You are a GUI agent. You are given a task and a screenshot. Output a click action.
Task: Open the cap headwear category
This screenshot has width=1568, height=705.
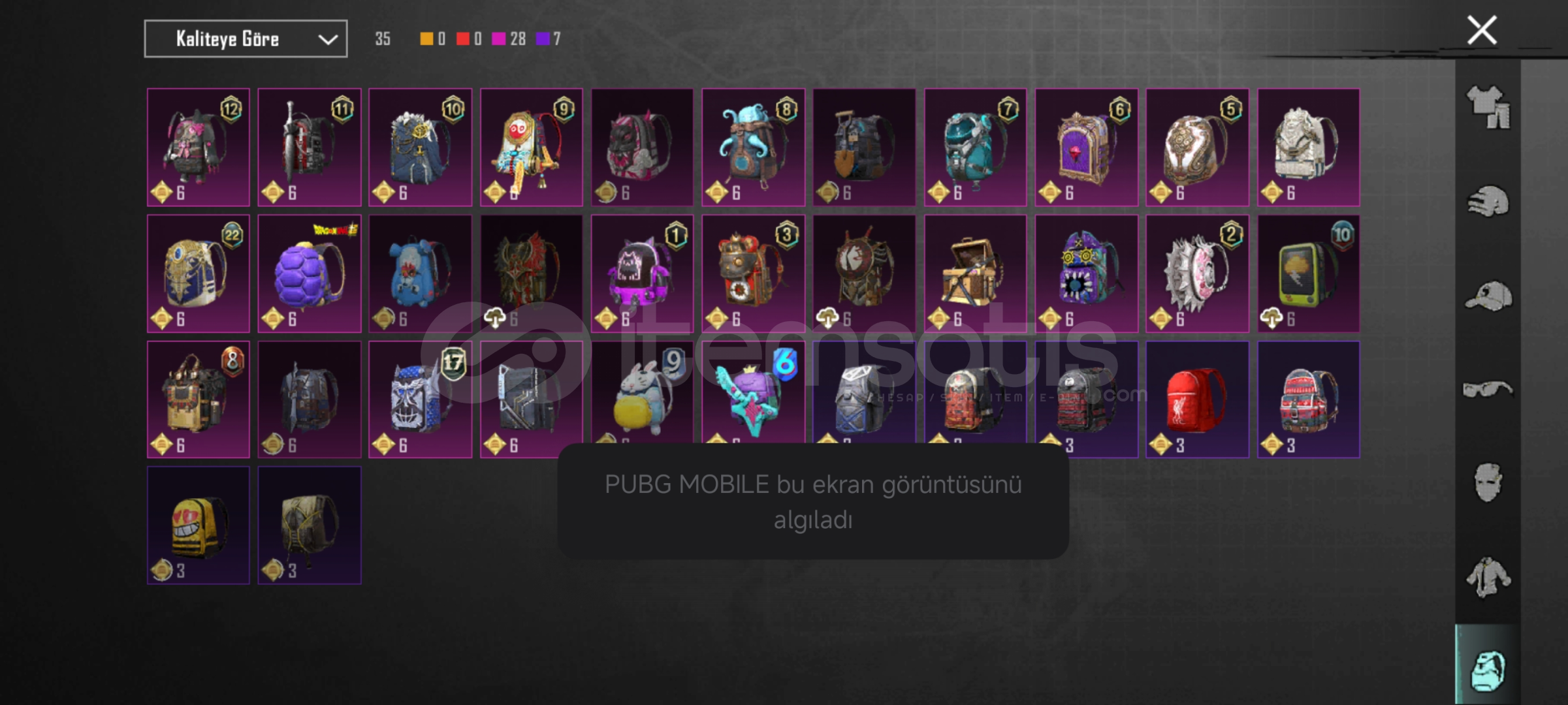click(1488, 296)
